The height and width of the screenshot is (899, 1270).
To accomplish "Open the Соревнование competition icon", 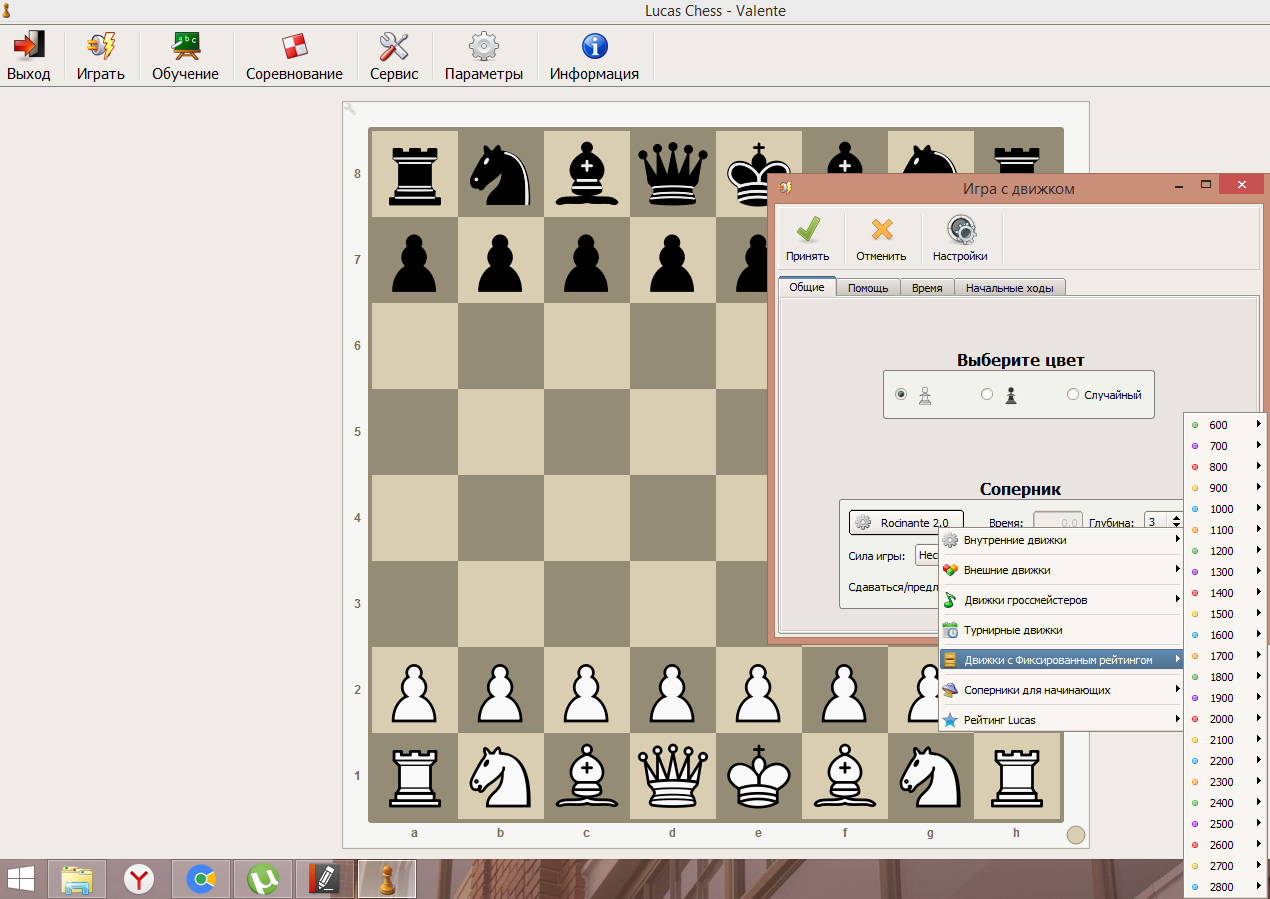I will [294, 46].
